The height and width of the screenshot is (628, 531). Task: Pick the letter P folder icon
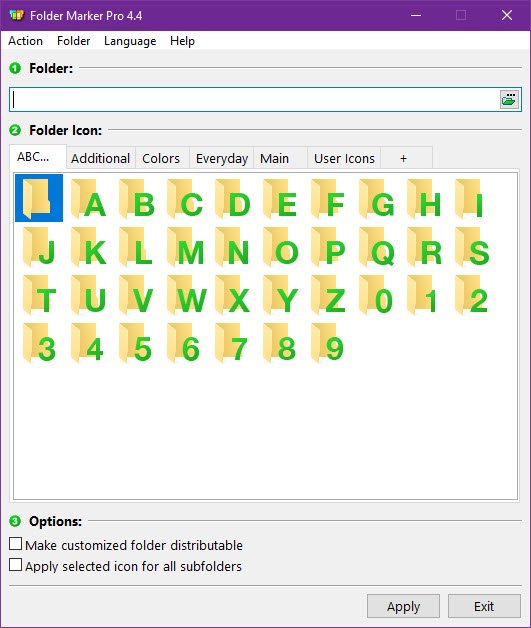coord(327,246)
